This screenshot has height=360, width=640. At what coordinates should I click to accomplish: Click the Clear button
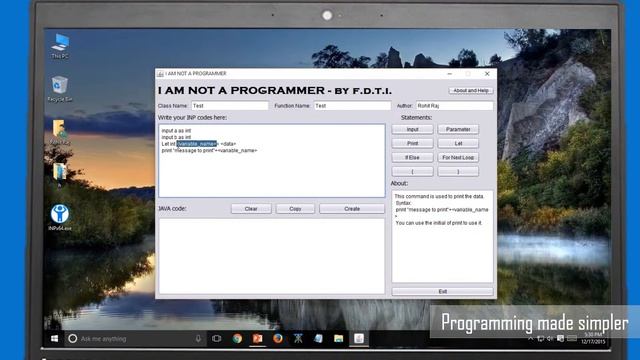pyautogui.click(x=251, y=209)
